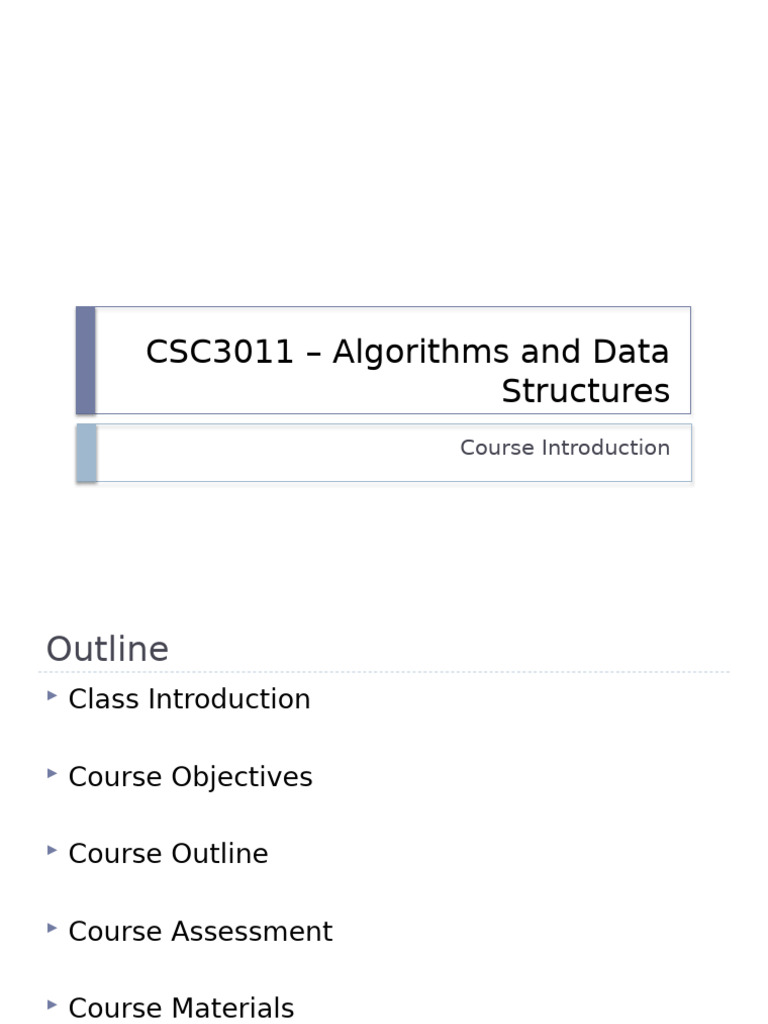Select the Course Assessment bullet text
Image resolution: width=768 pixels, height=1024 pixels.
[x=200, y=931]
